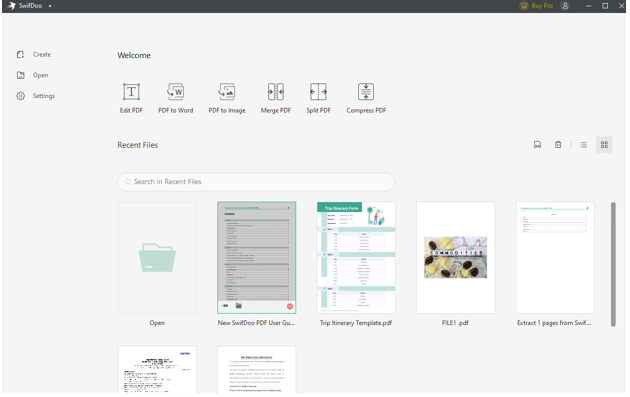This screenshot has width=630, height=397.
Task: Switch recent files to grid view
Action: [604, 145]
